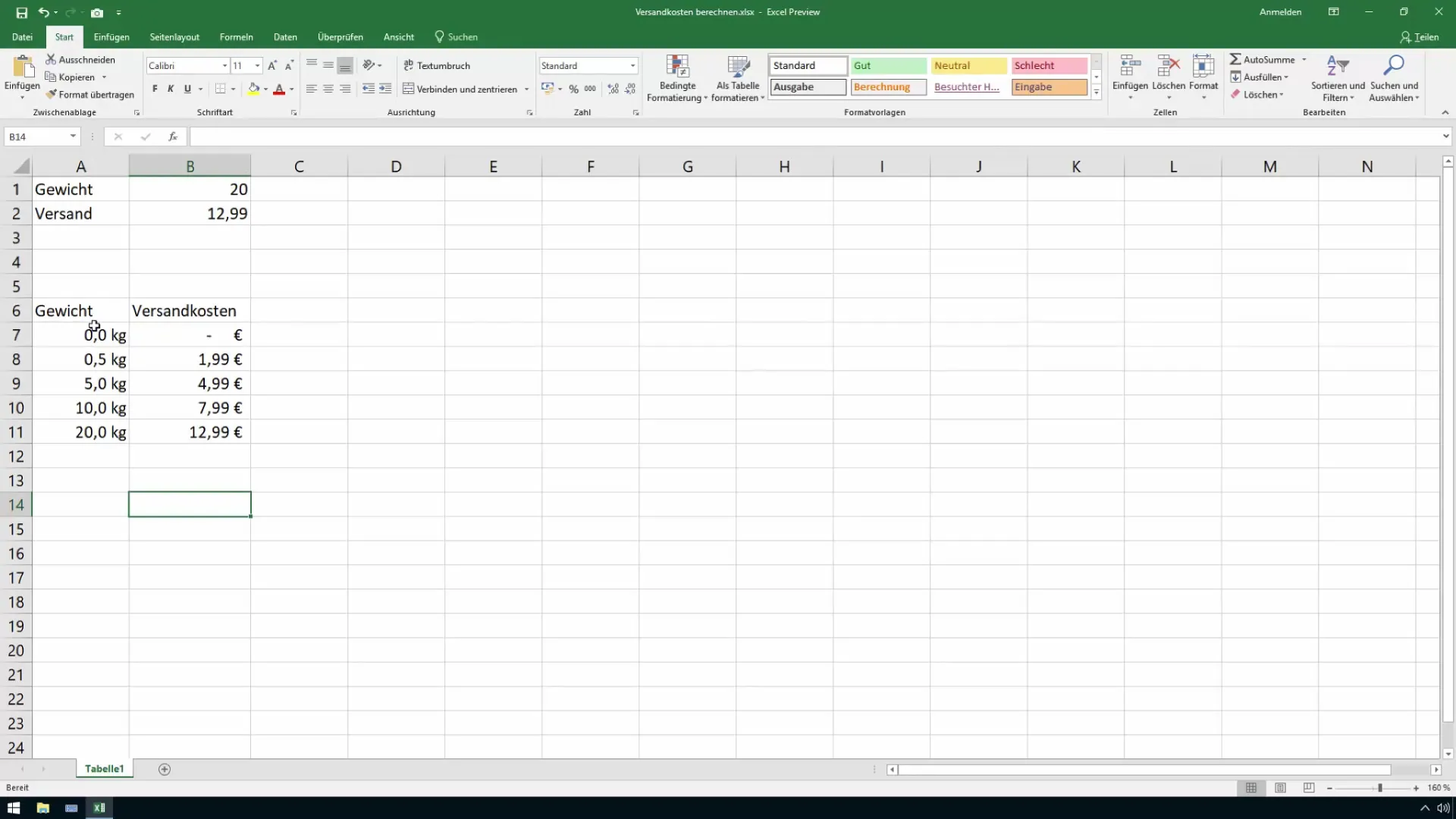1456x819 pixels.
Task: Click the zoom slider handle
Action: pos(1380,789)
